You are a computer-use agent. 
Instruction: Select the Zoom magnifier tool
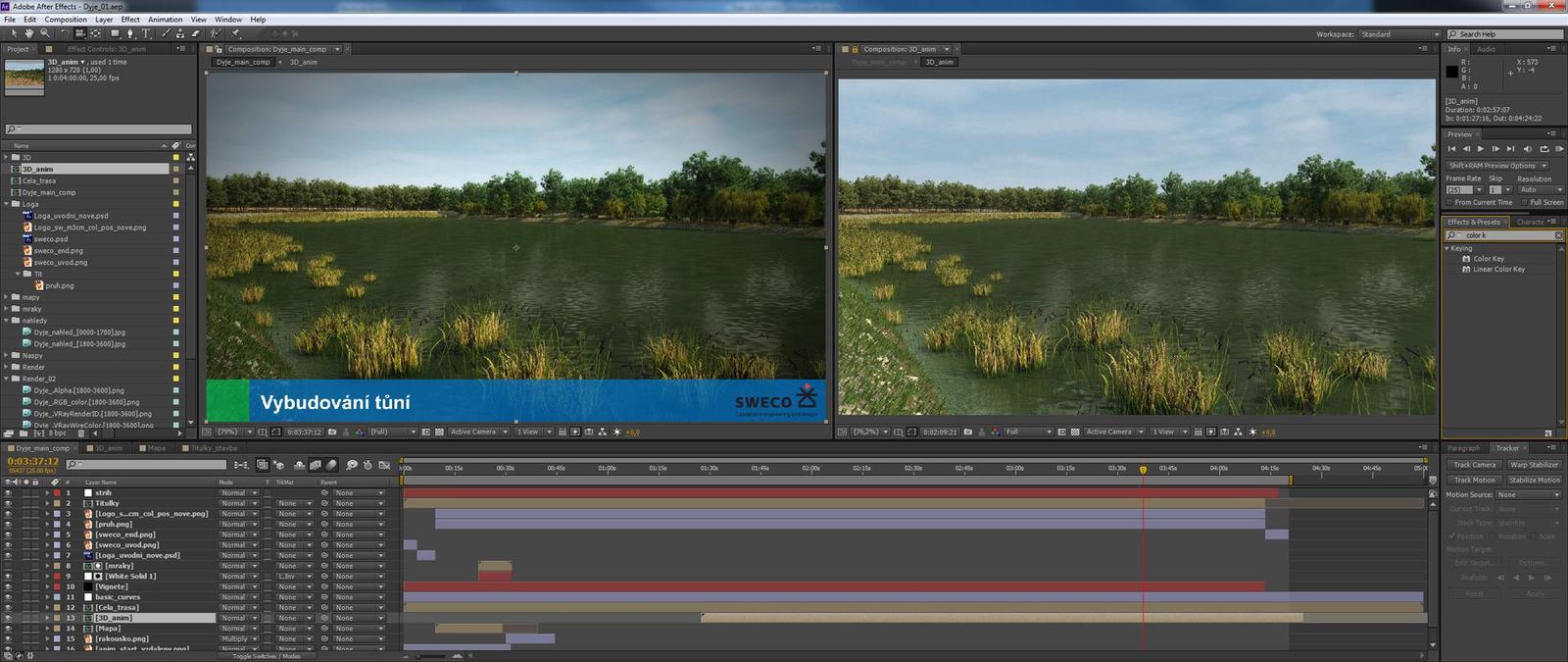[x=44, y=33]
